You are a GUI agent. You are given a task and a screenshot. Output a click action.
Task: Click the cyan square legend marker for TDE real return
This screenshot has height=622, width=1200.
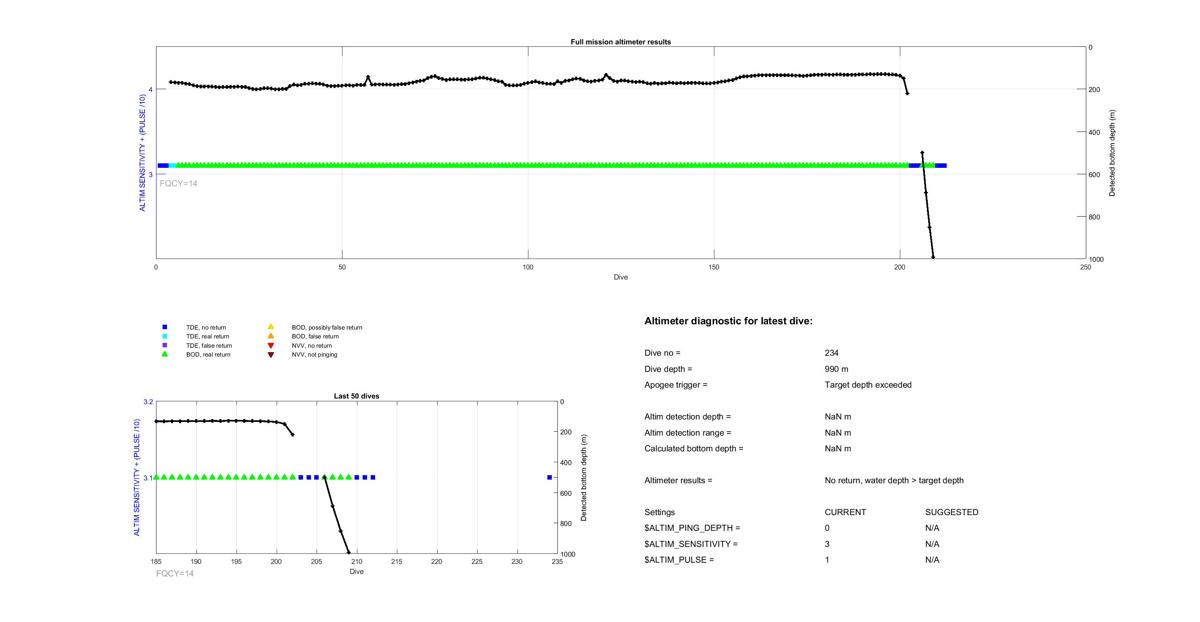click(164, 336)
